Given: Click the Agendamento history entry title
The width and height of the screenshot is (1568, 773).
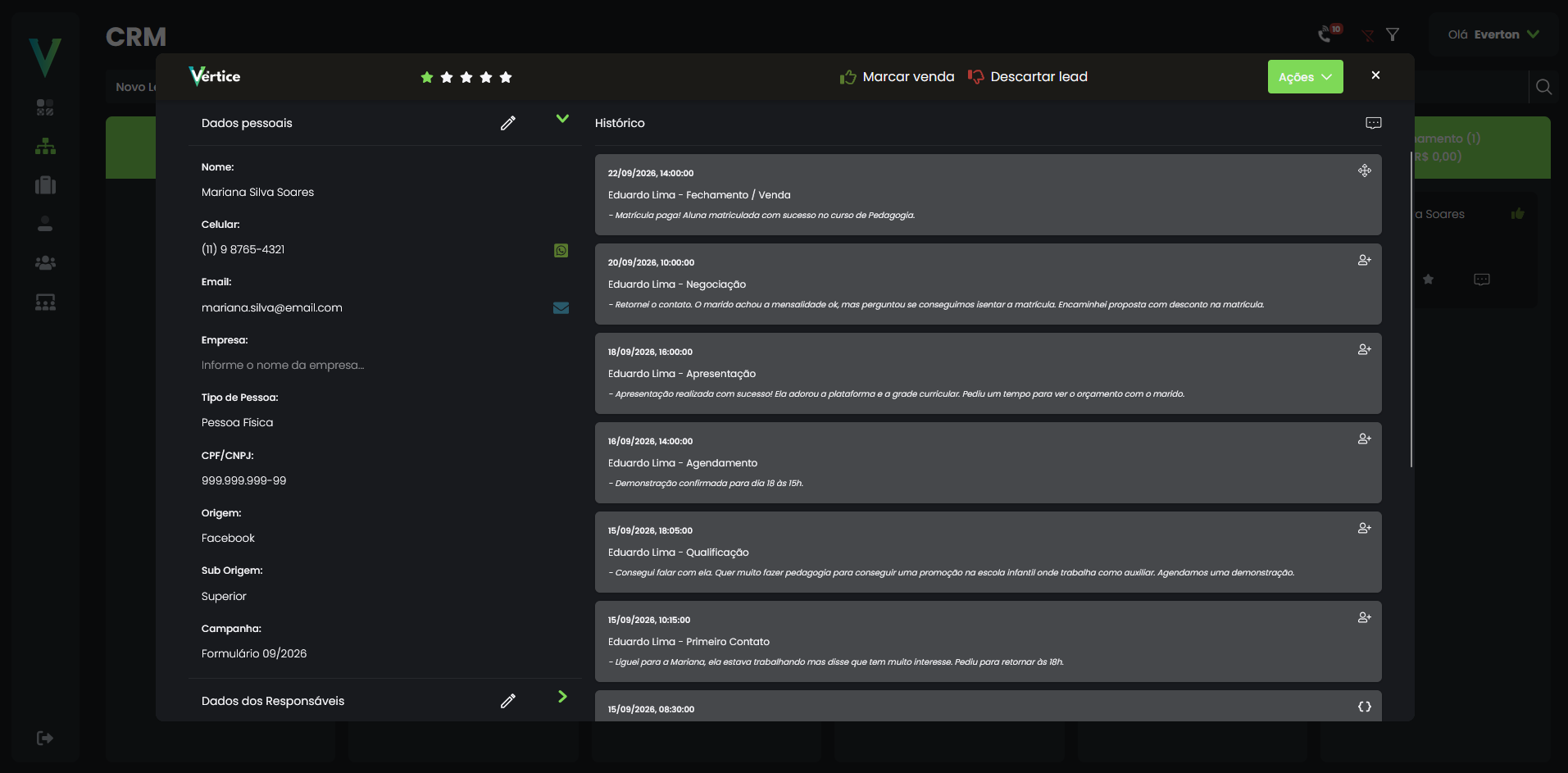Looking at the screenshot, I should tap(683, 463).
